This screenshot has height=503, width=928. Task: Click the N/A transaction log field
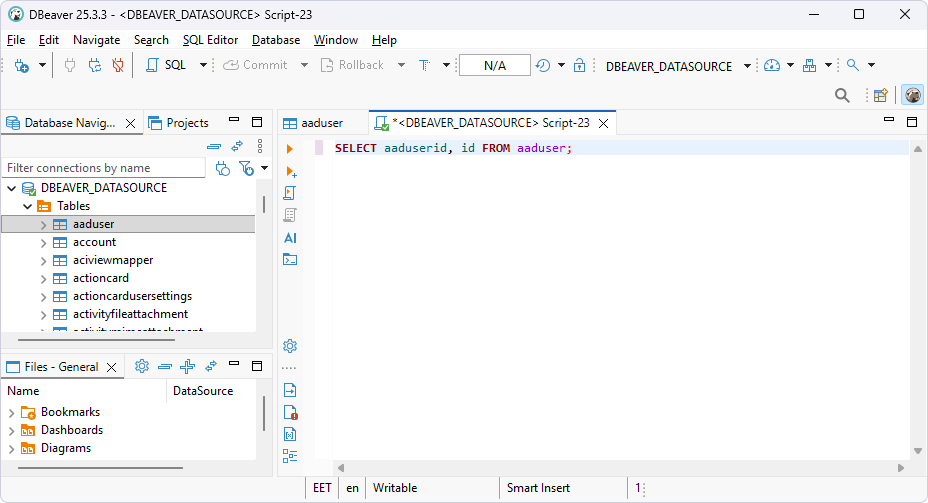pos(495,65)
